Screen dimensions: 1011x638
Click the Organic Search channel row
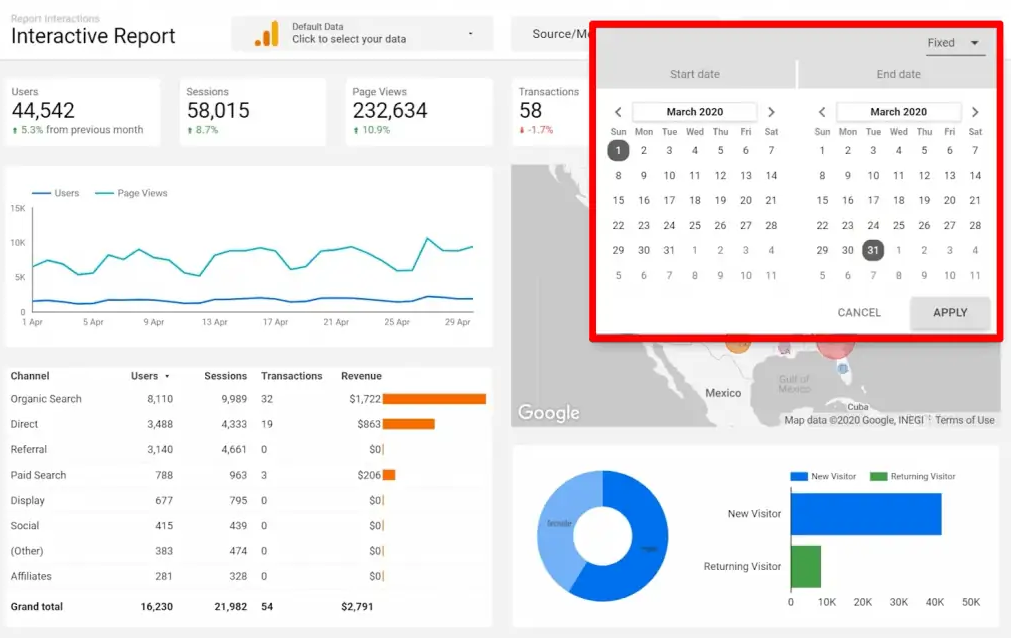tap(46, 399)
